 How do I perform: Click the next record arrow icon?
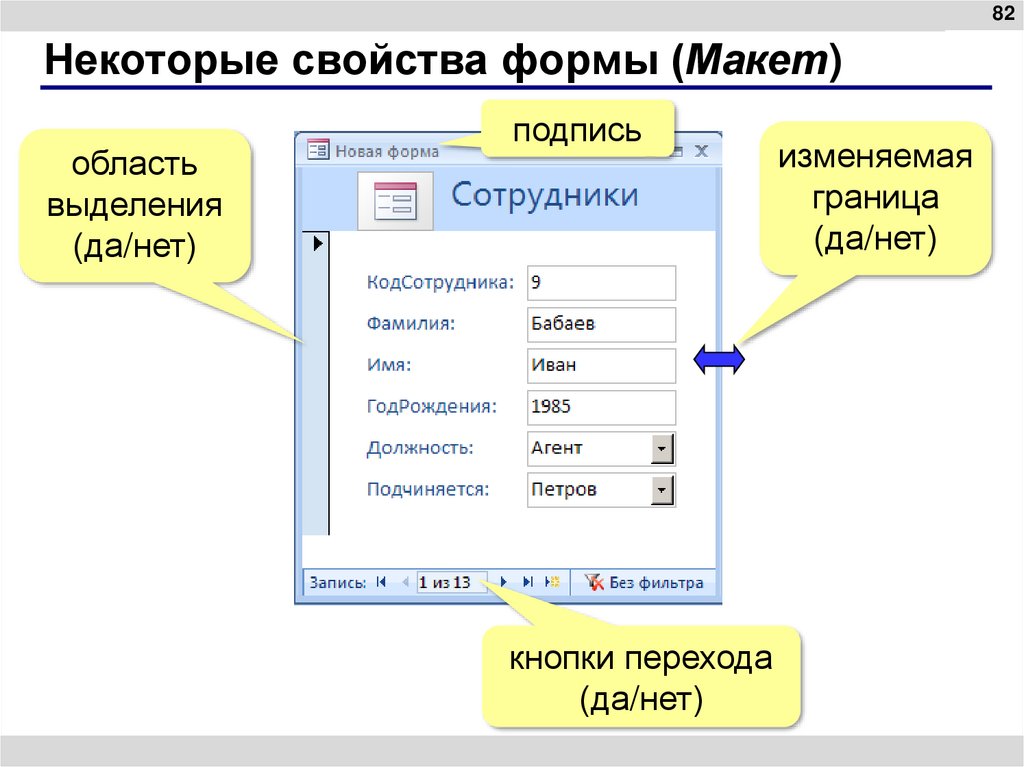point(503,581)
